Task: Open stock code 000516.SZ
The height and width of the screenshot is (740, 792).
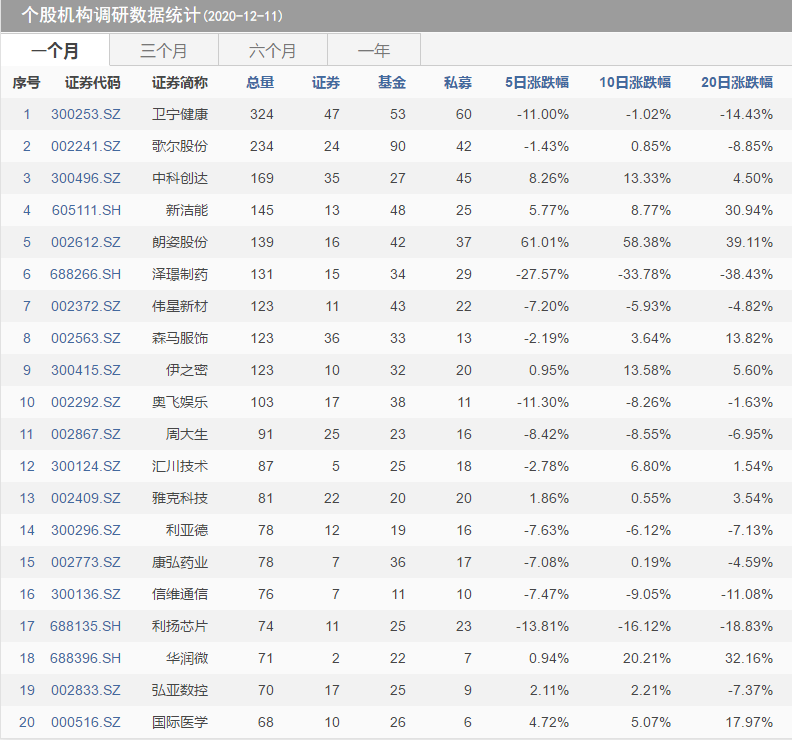Action: point(86,722)
